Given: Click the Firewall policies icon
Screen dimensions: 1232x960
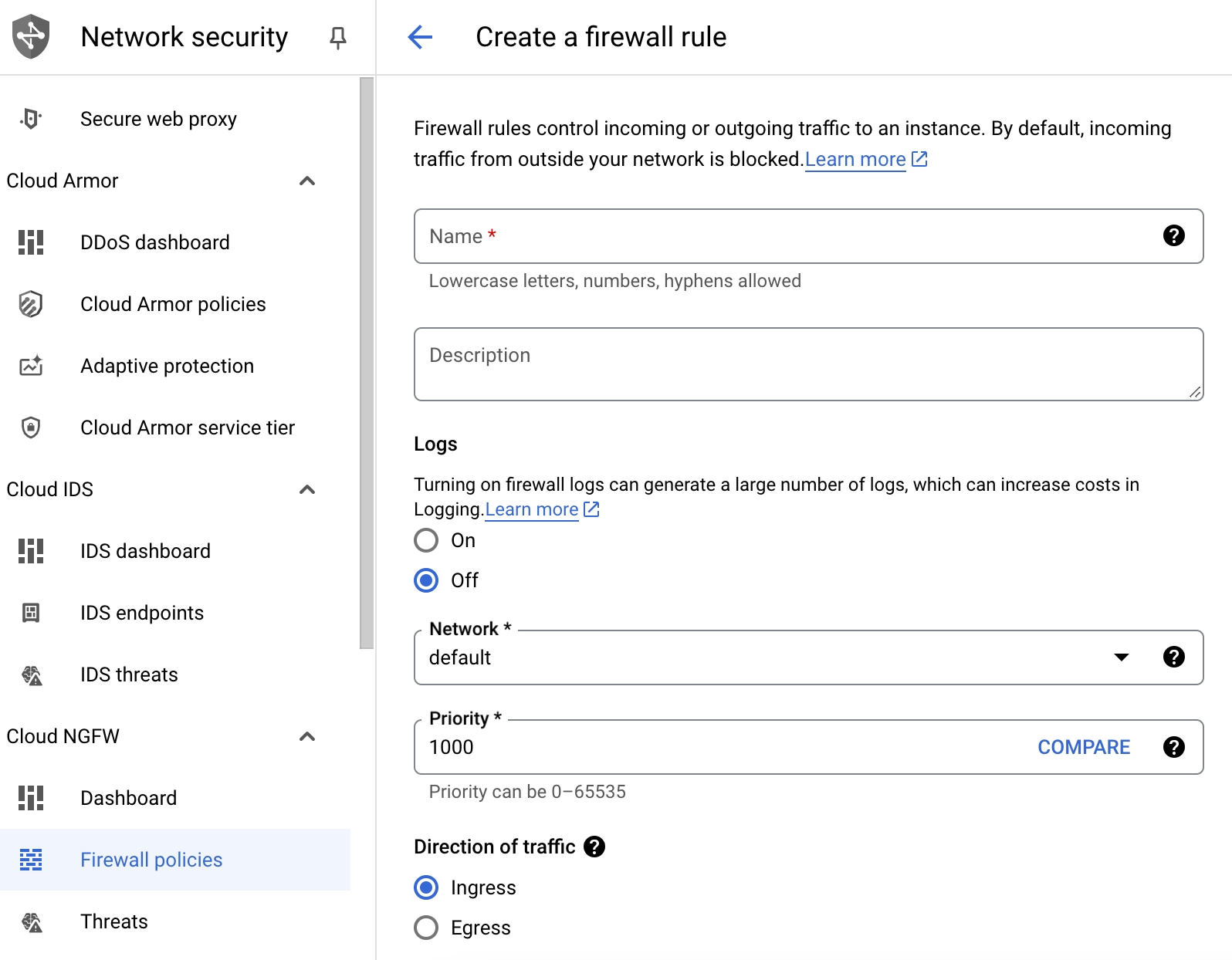Looking at the screenshot, I should click(31, 860).
